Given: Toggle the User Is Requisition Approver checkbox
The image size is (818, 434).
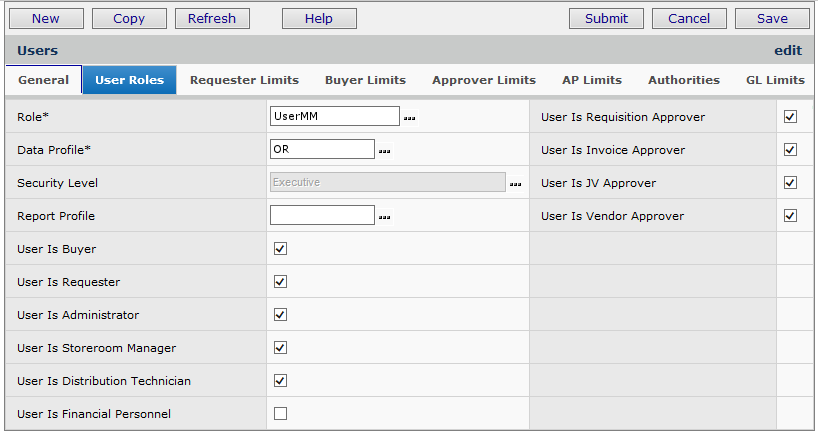Looking at the screenshot, I should 790,117.
